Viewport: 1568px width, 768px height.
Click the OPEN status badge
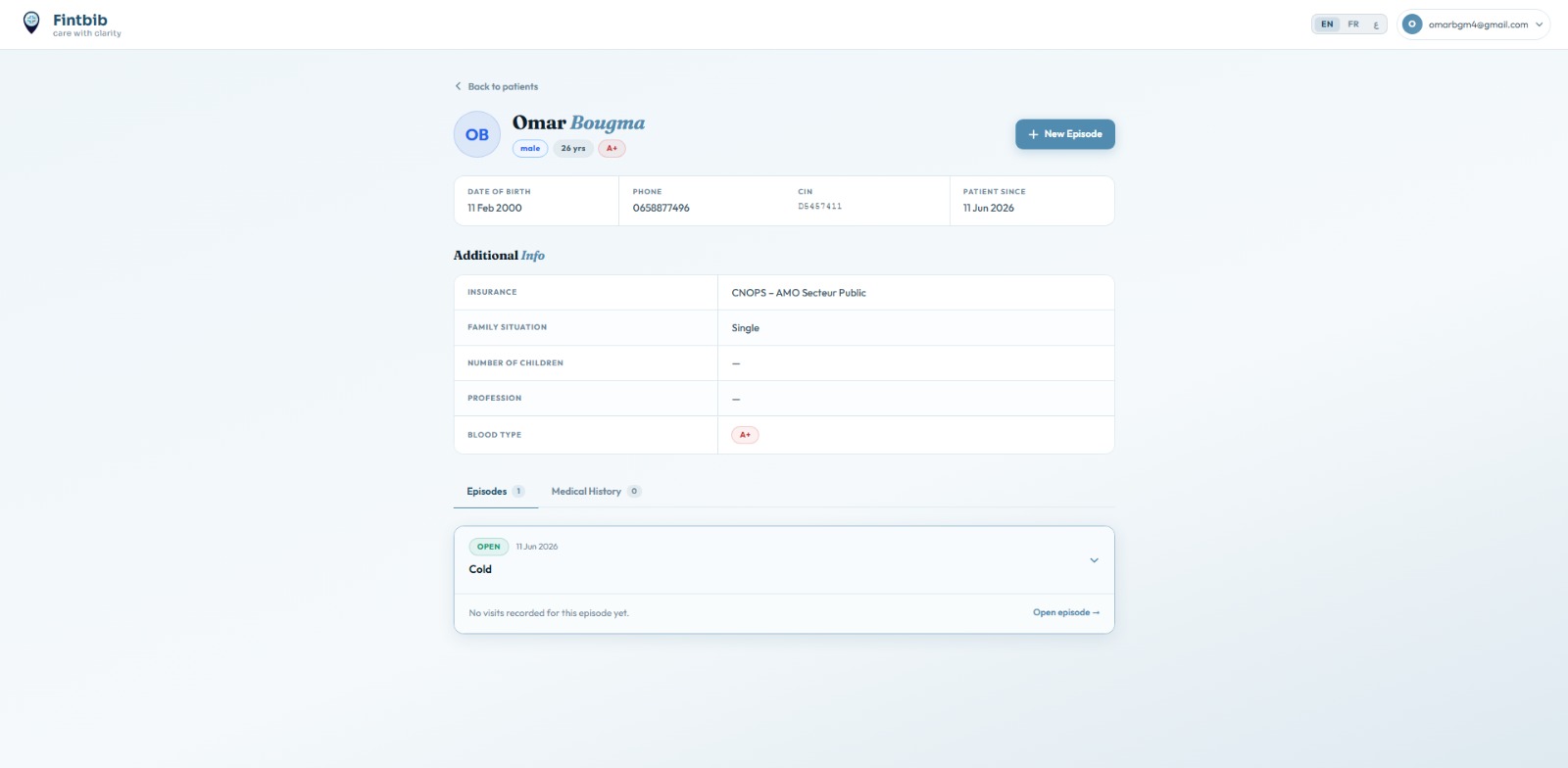click(489, 547)
